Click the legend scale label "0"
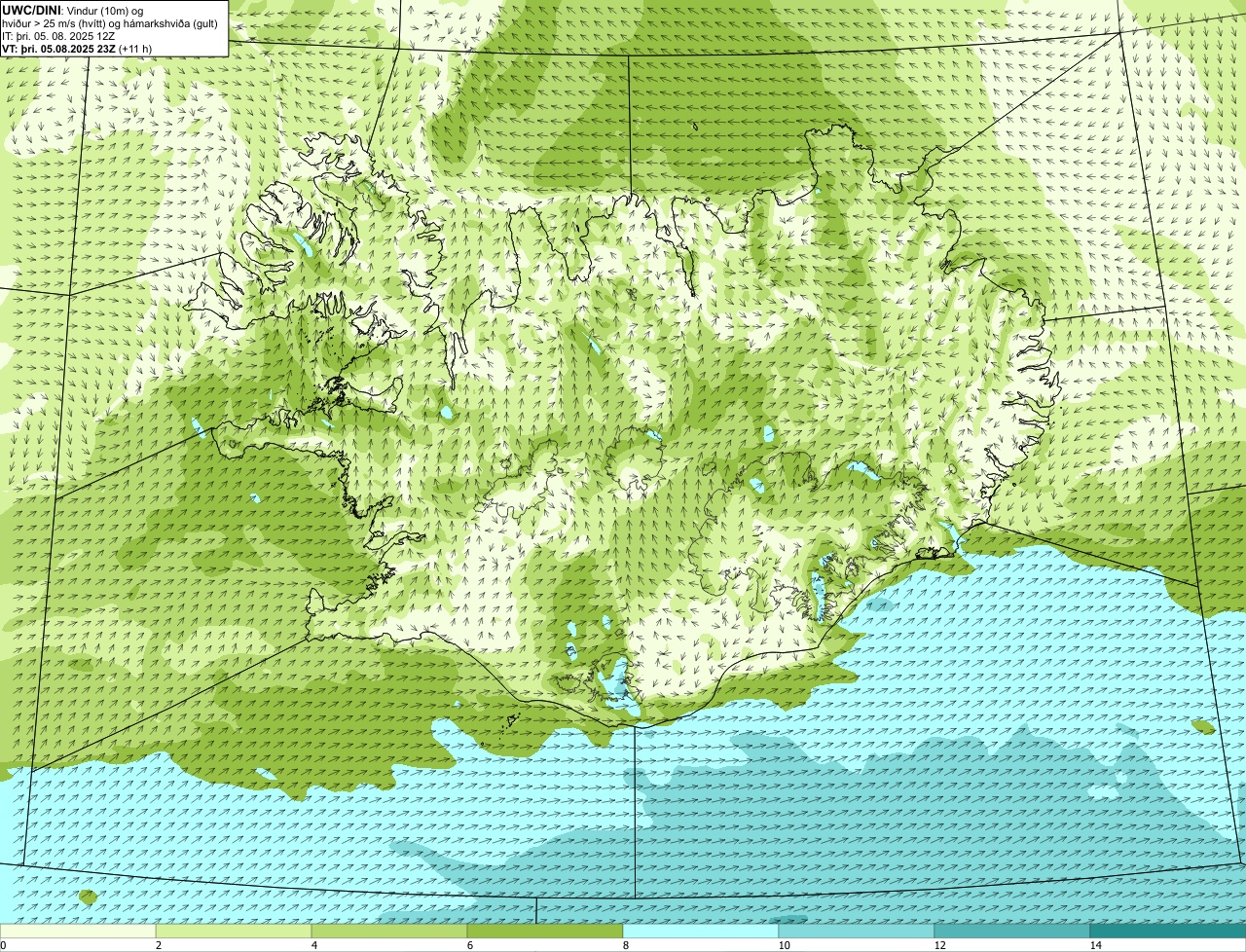This screenshot has height=952, width=1246. pyautogui.click(x=3, y=945)
